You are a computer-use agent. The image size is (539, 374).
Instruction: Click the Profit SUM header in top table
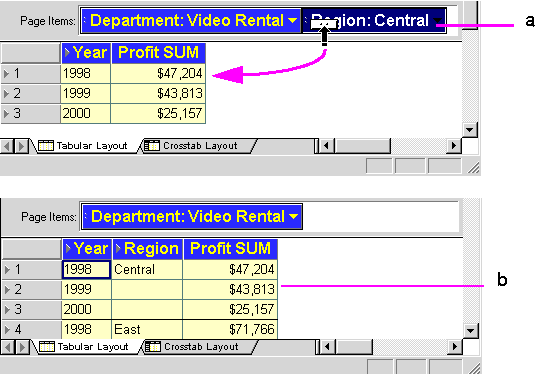coord(158,53)
